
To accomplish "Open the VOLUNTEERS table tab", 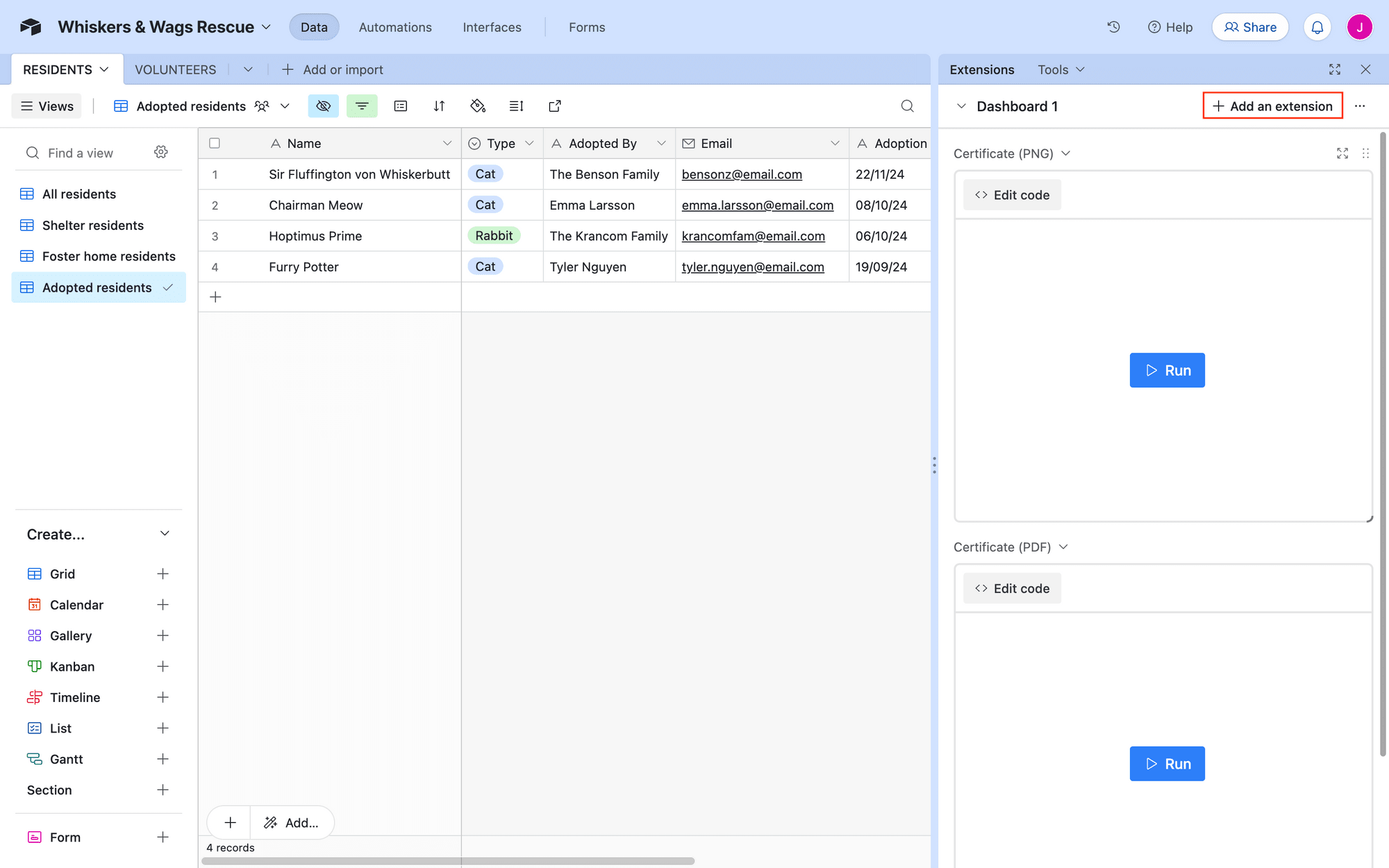I will coord(175,69).
